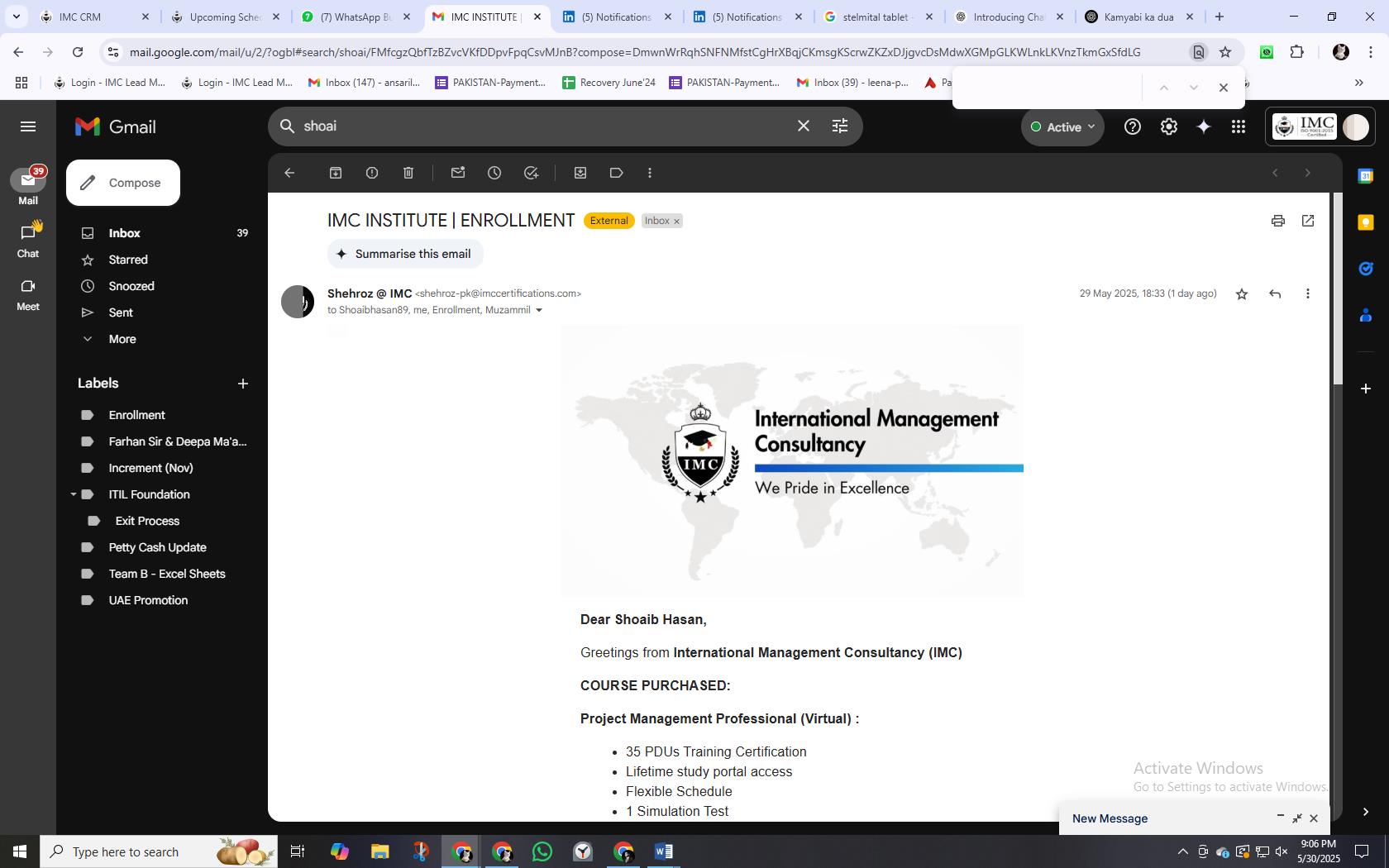Open the Labels tag icon
This screenshot has width=1389, height=868.
(x=617, y=173)
